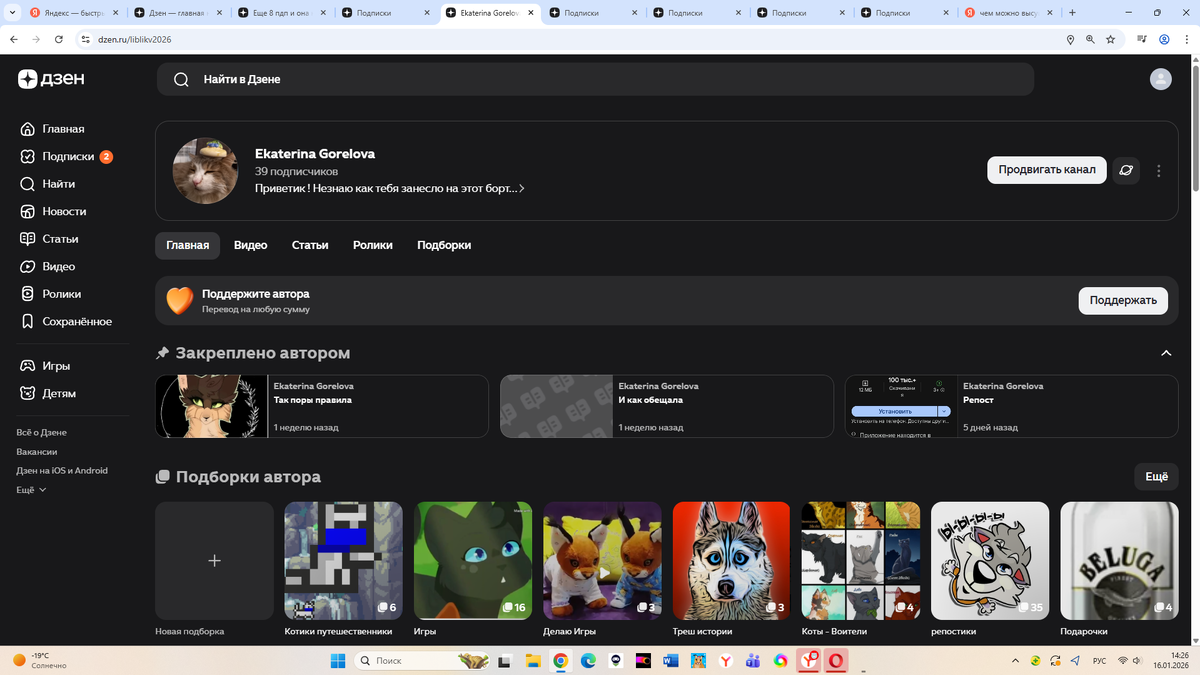Click the planet icon next to Продвигать канал
This screenshot has height=675, width=1200.
pos(1126,170)
